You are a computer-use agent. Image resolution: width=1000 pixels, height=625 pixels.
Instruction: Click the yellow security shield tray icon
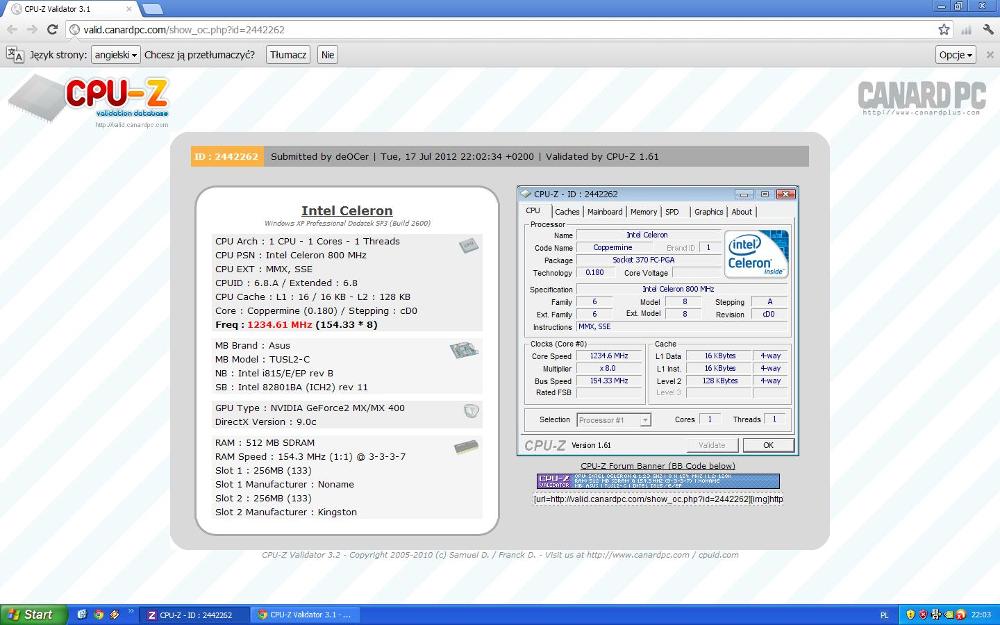click(x=910, y=615)
